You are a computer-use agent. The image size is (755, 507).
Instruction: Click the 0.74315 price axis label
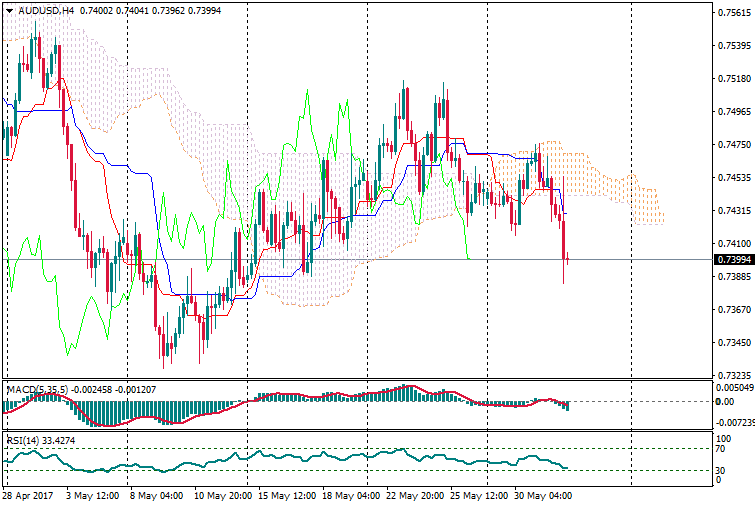734,211
